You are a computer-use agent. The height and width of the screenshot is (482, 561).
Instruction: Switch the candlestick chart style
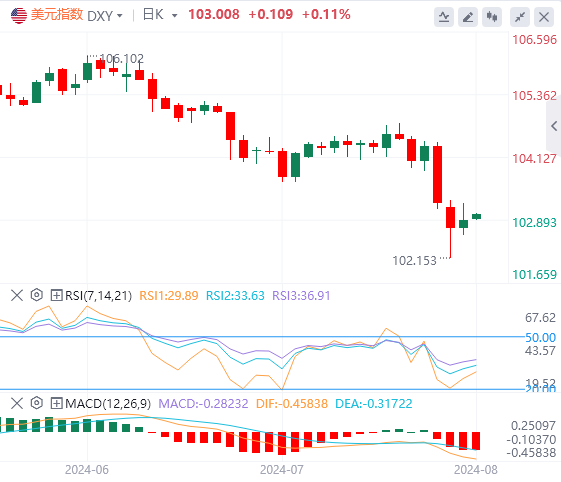[492, 17]
